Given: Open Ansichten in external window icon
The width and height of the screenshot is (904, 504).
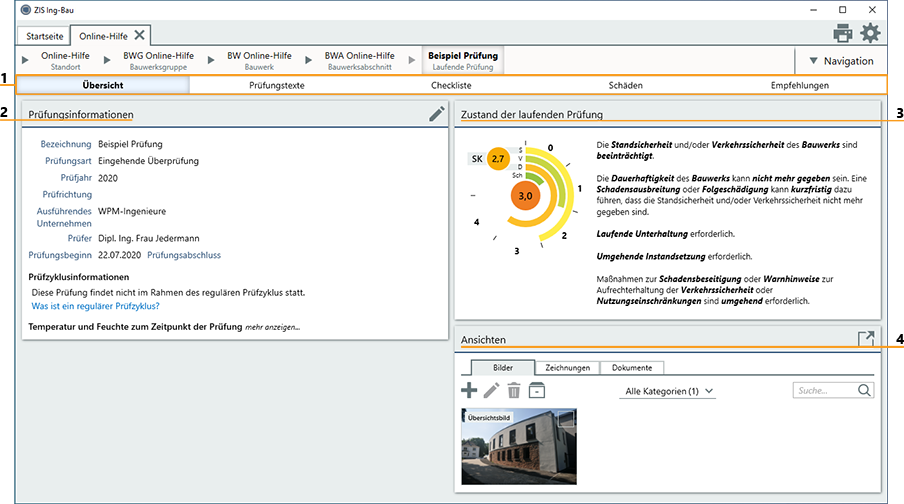Looking at the screenshot, I should 866,339.
